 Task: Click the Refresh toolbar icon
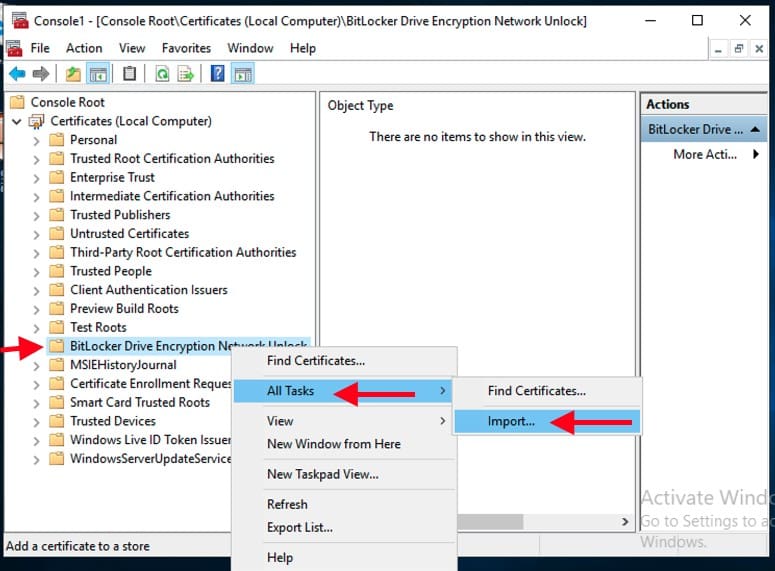161,74
